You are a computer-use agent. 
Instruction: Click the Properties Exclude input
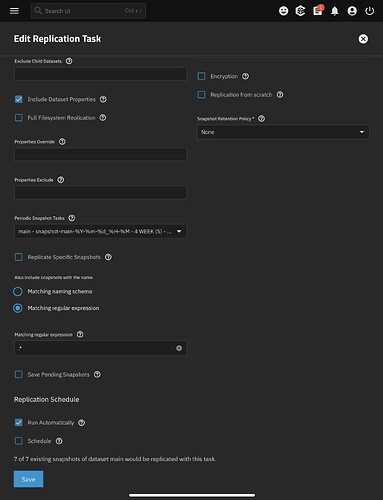coord(100,193)
